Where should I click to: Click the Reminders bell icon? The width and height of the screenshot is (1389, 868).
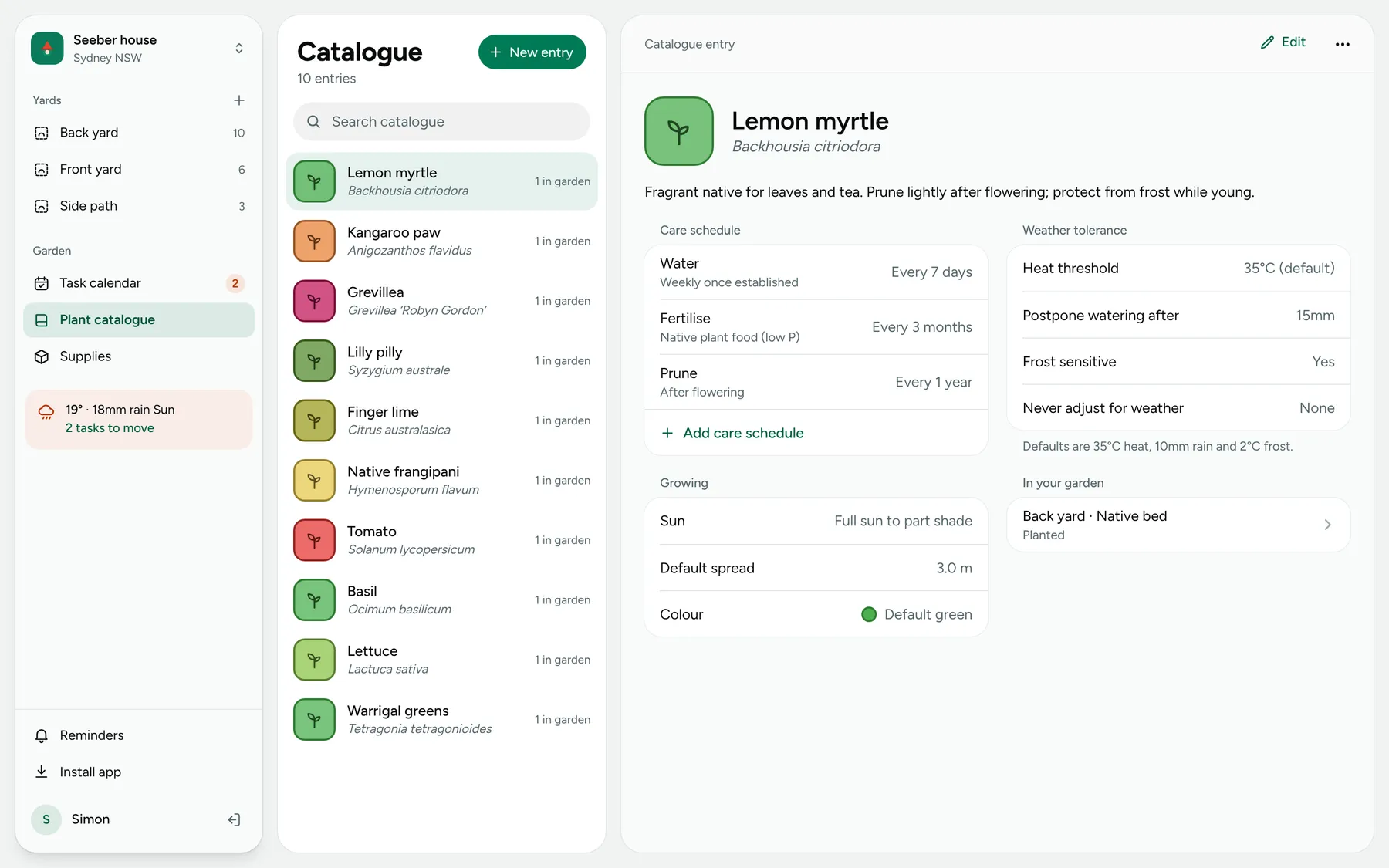(42, 735)
